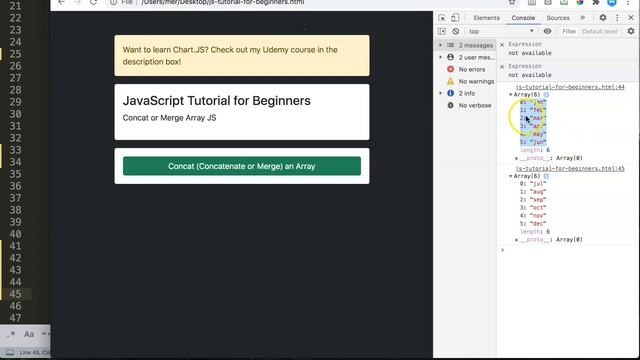Open Chrome's three-dot menu in the browser toolbar

pyautogui.click(x=628, y=2)
